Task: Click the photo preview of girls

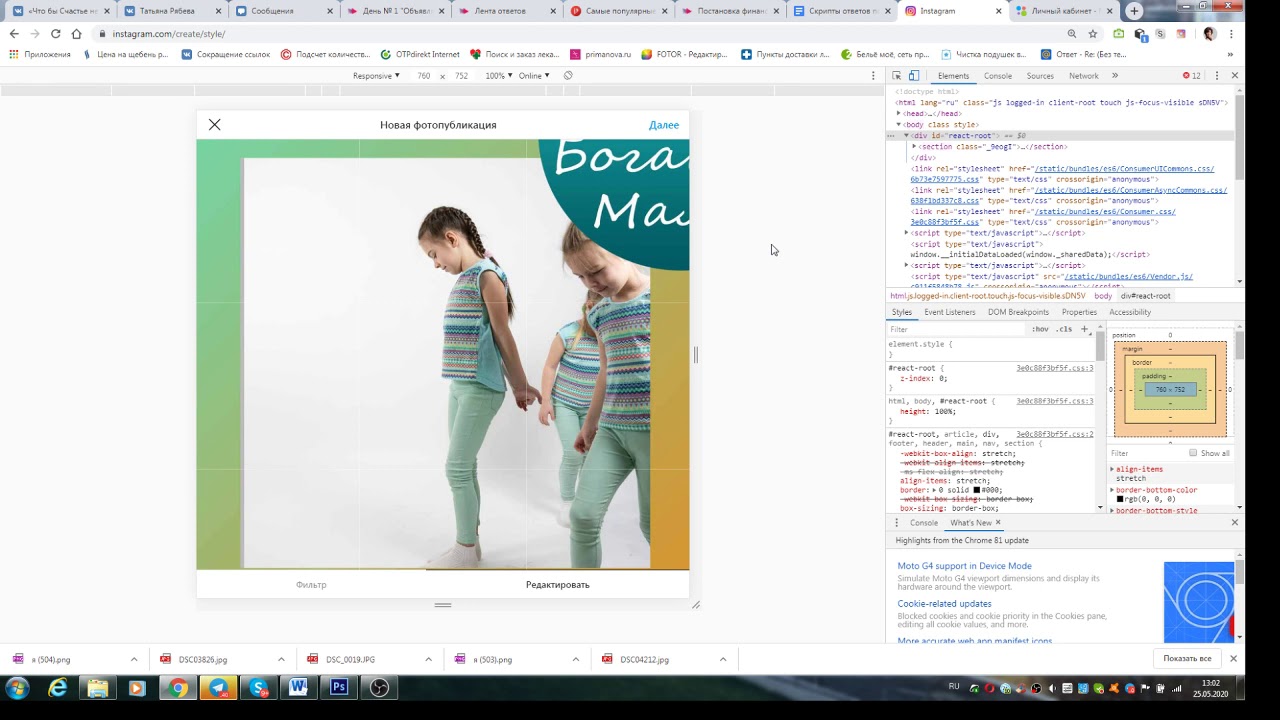Action: coord(443,355)
